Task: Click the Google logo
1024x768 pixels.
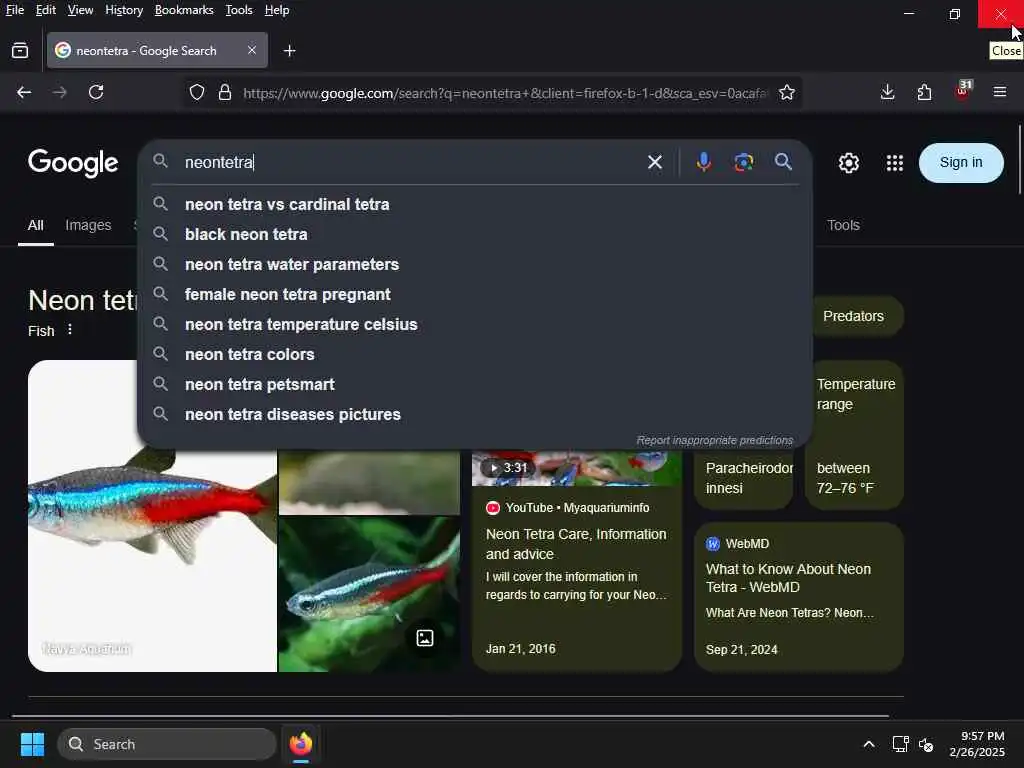Action: point(73,163)
